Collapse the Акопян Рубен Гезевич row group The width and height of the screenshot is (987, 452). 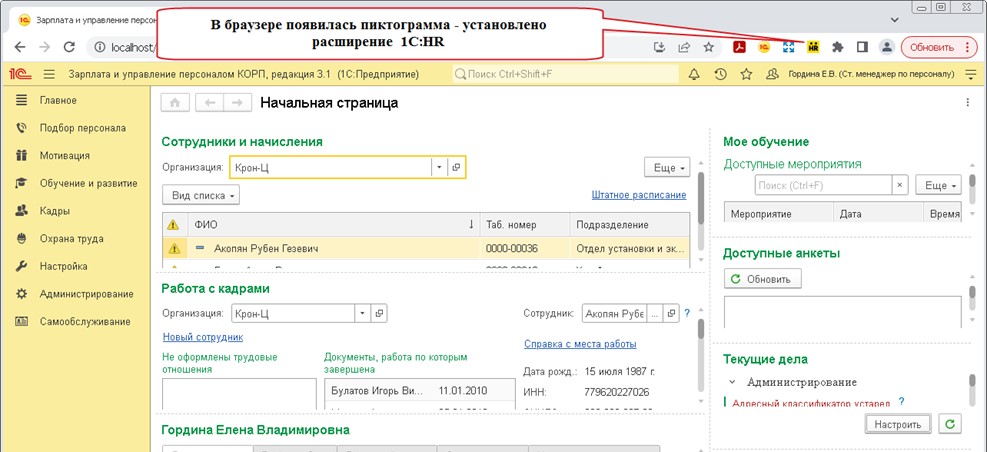coord(200,249)
